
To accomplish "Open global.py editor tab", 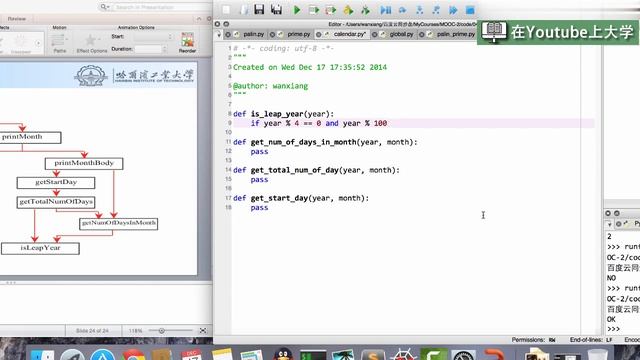I will [x=401, y=34].
